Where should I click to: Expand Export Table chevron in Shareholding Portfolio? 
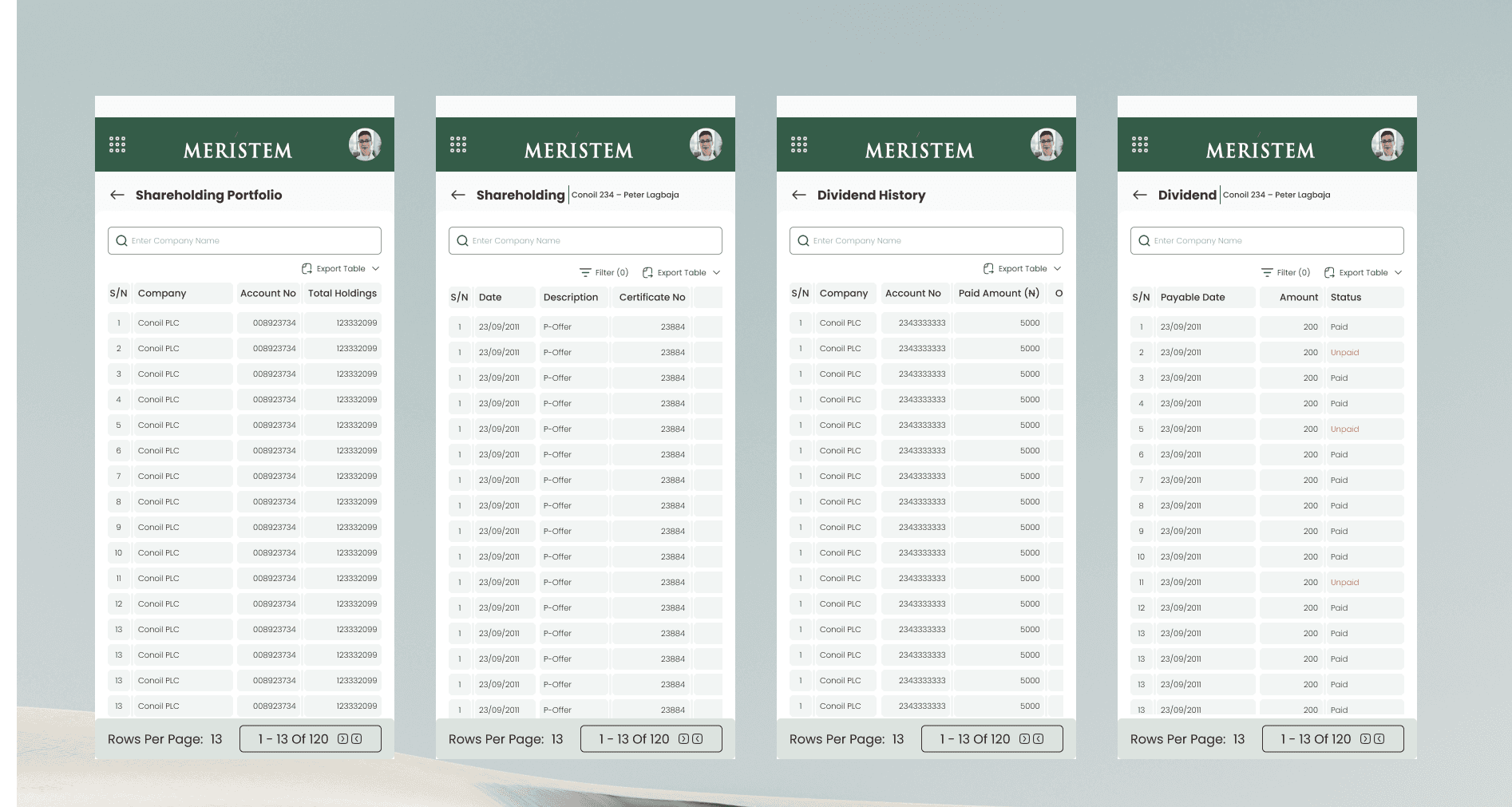(376, 269)
